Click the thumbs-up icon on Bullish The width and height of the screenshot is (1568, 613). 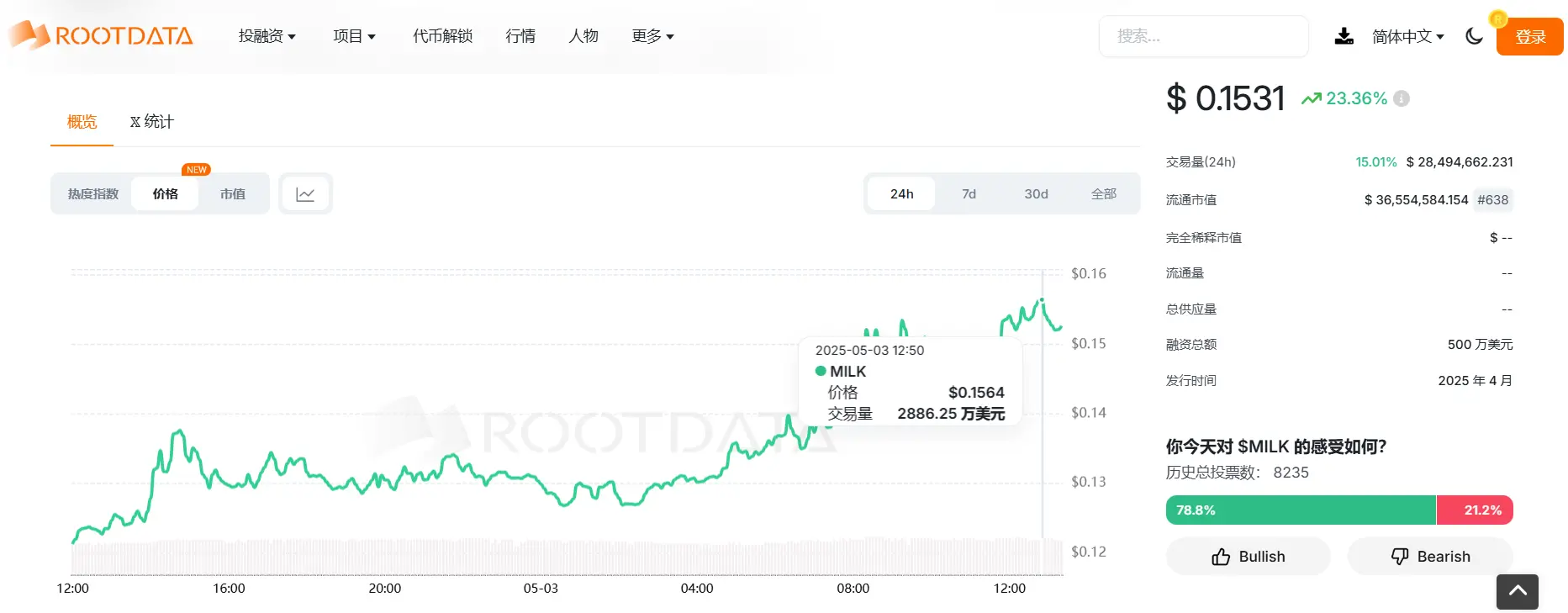1221,557
